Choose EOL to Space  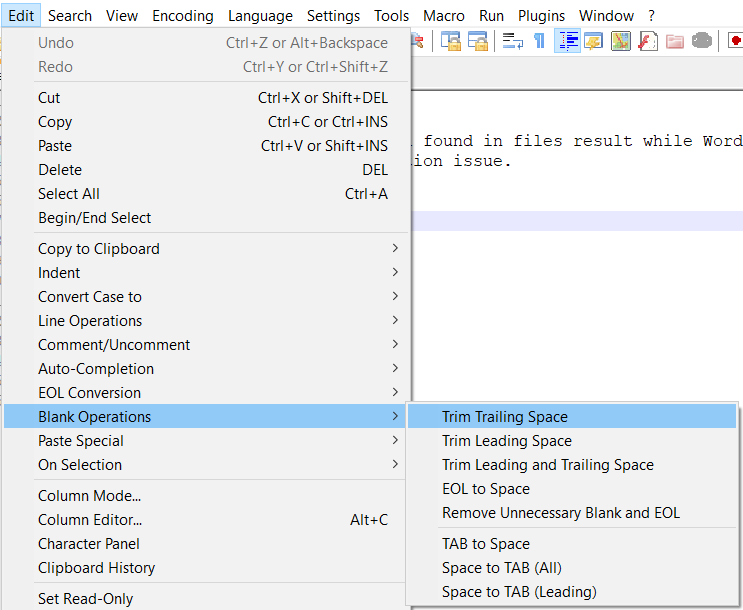pos(572,489)
